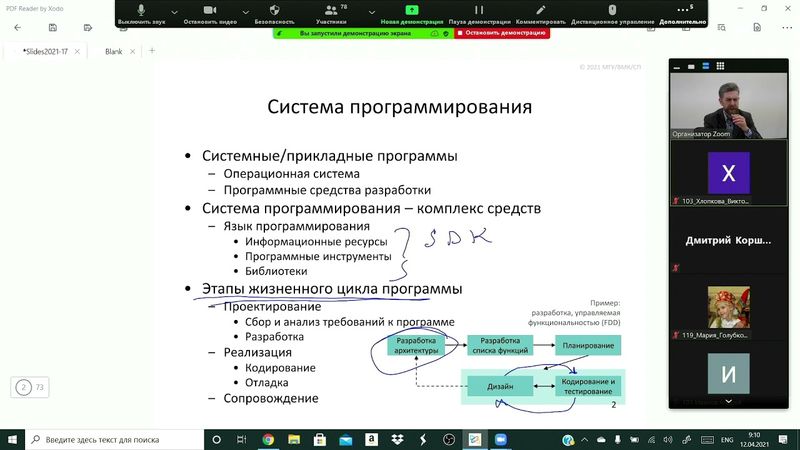Switch Zoom panel to grid view
The width and height of the screenshot is (800, 450).
[720, 66]
